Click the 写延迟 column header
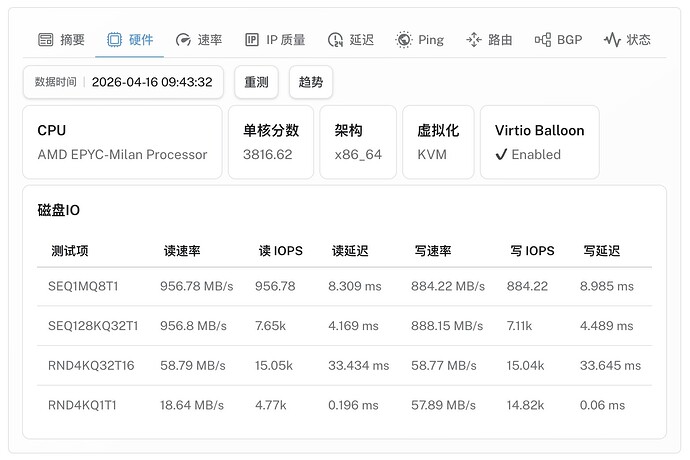The image size is (690, 460). click(602, 251)
